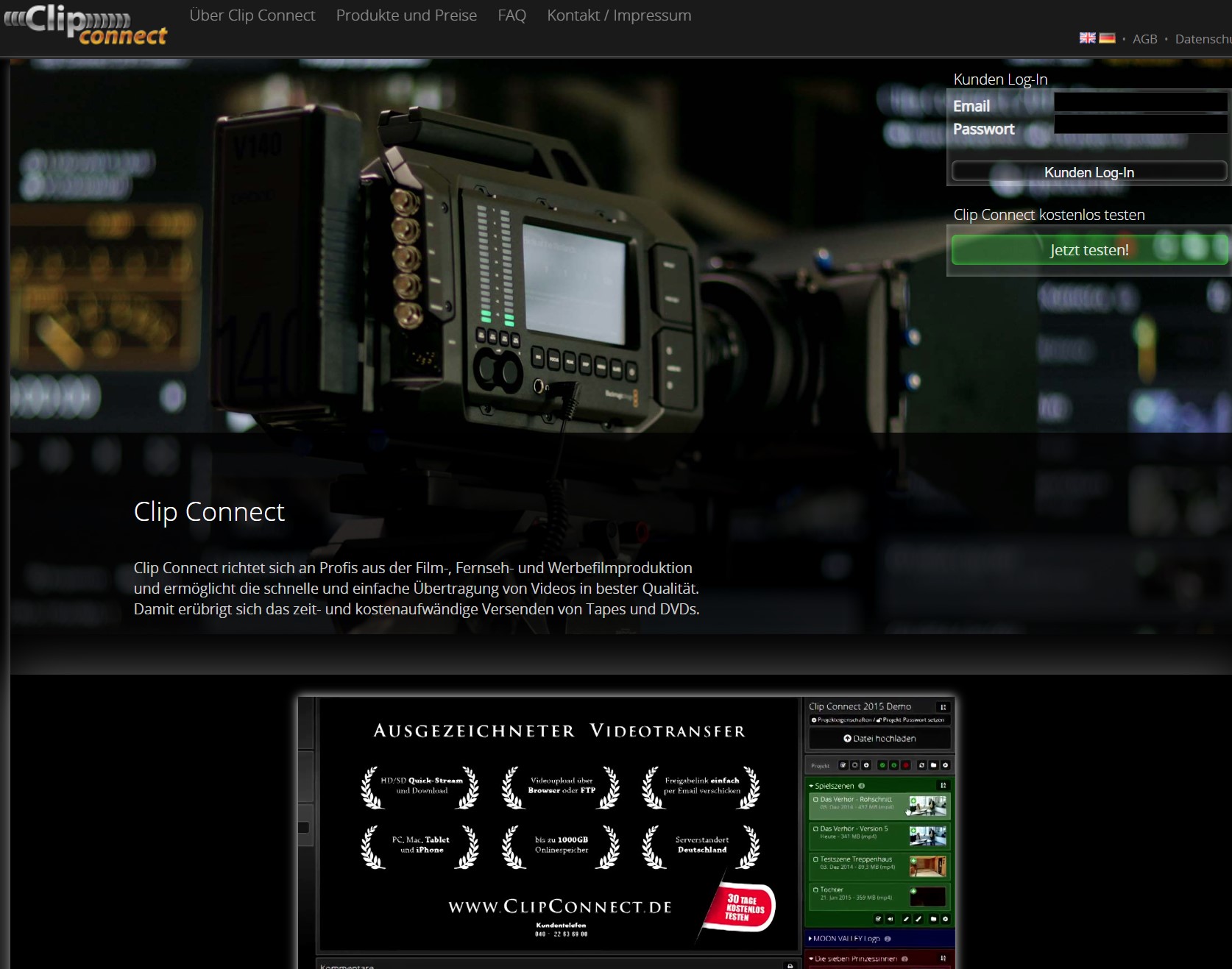Switch language with the German flag
1232x969 pixels.
click(x=1107, y=38)
